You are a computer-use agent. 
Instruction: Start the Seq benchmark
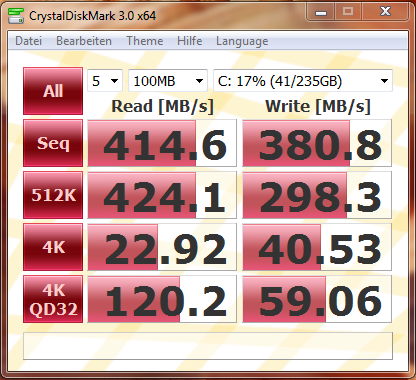pos(53,143)
